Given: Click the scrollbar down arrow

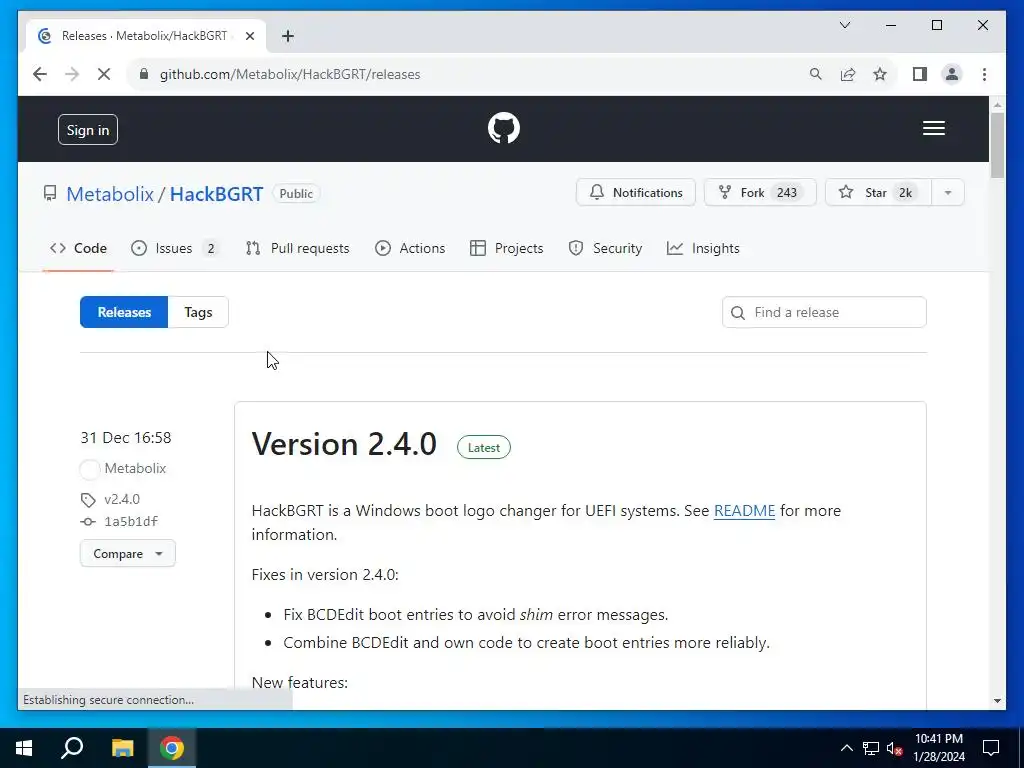Looking at the screenshot, I should pos(997,701).
